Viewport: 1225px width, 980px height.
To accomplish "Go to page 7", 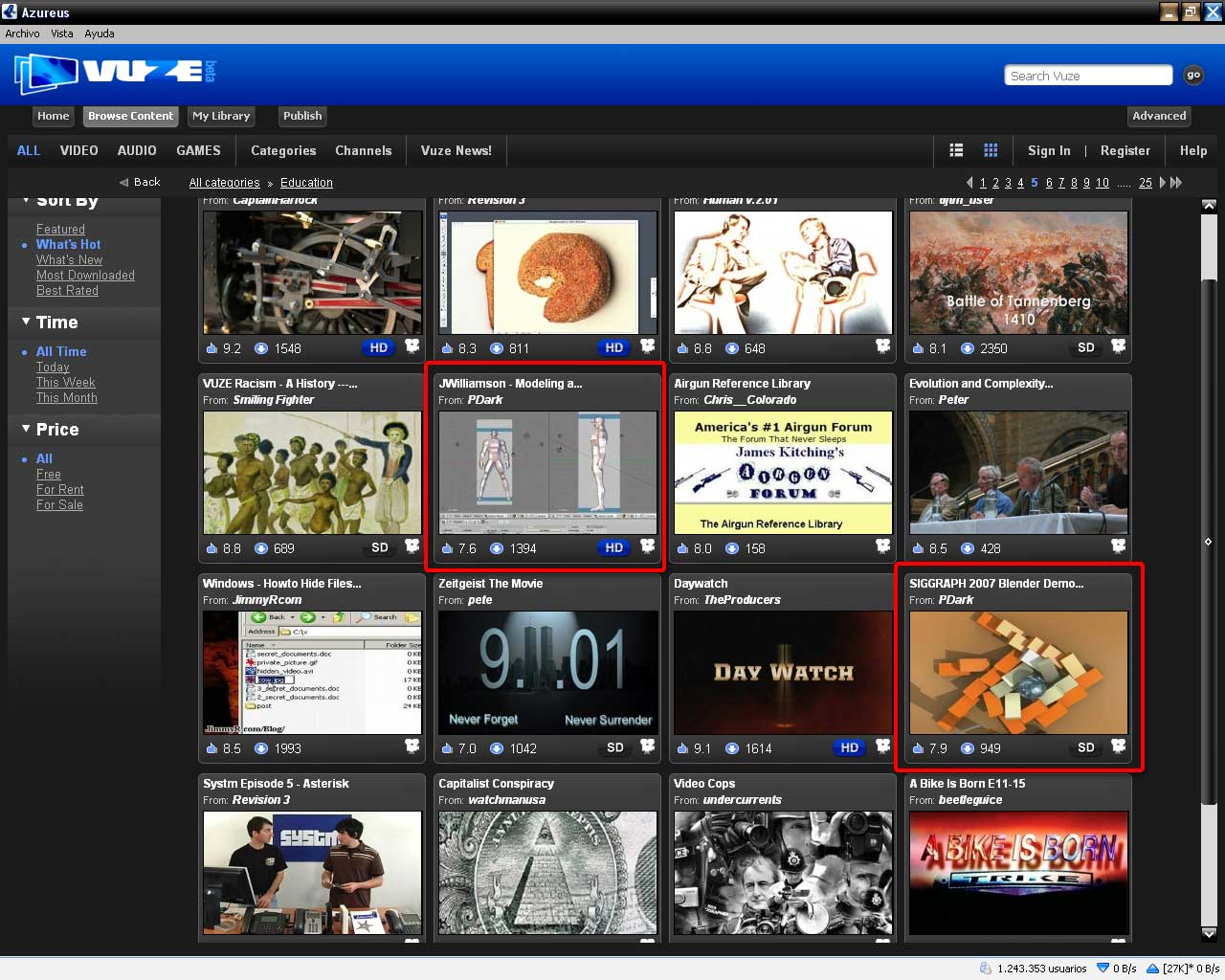I will tap(1061, 183).
